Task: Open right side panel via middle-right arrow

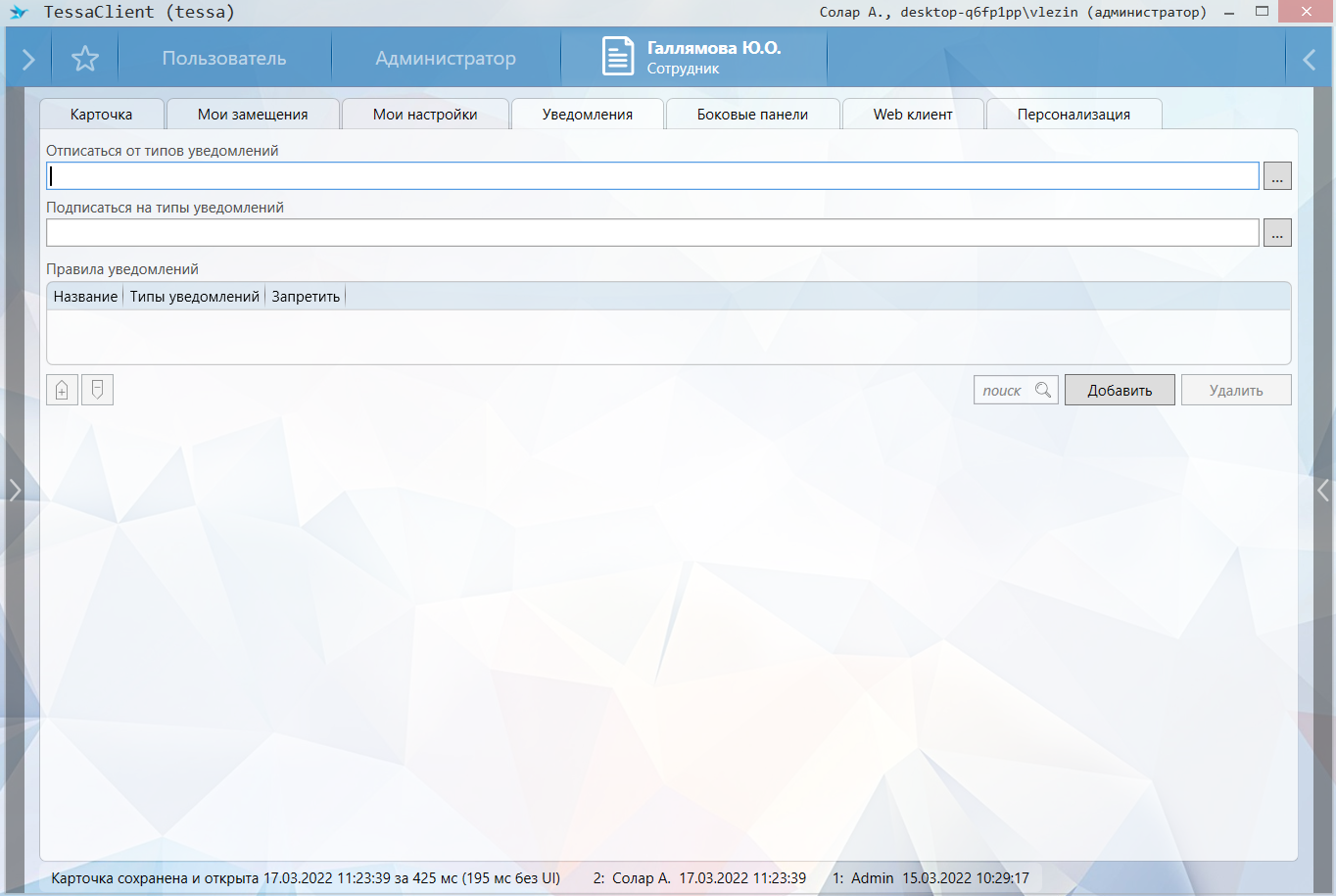Action: pyautogui.click(x=1323, y=490)
